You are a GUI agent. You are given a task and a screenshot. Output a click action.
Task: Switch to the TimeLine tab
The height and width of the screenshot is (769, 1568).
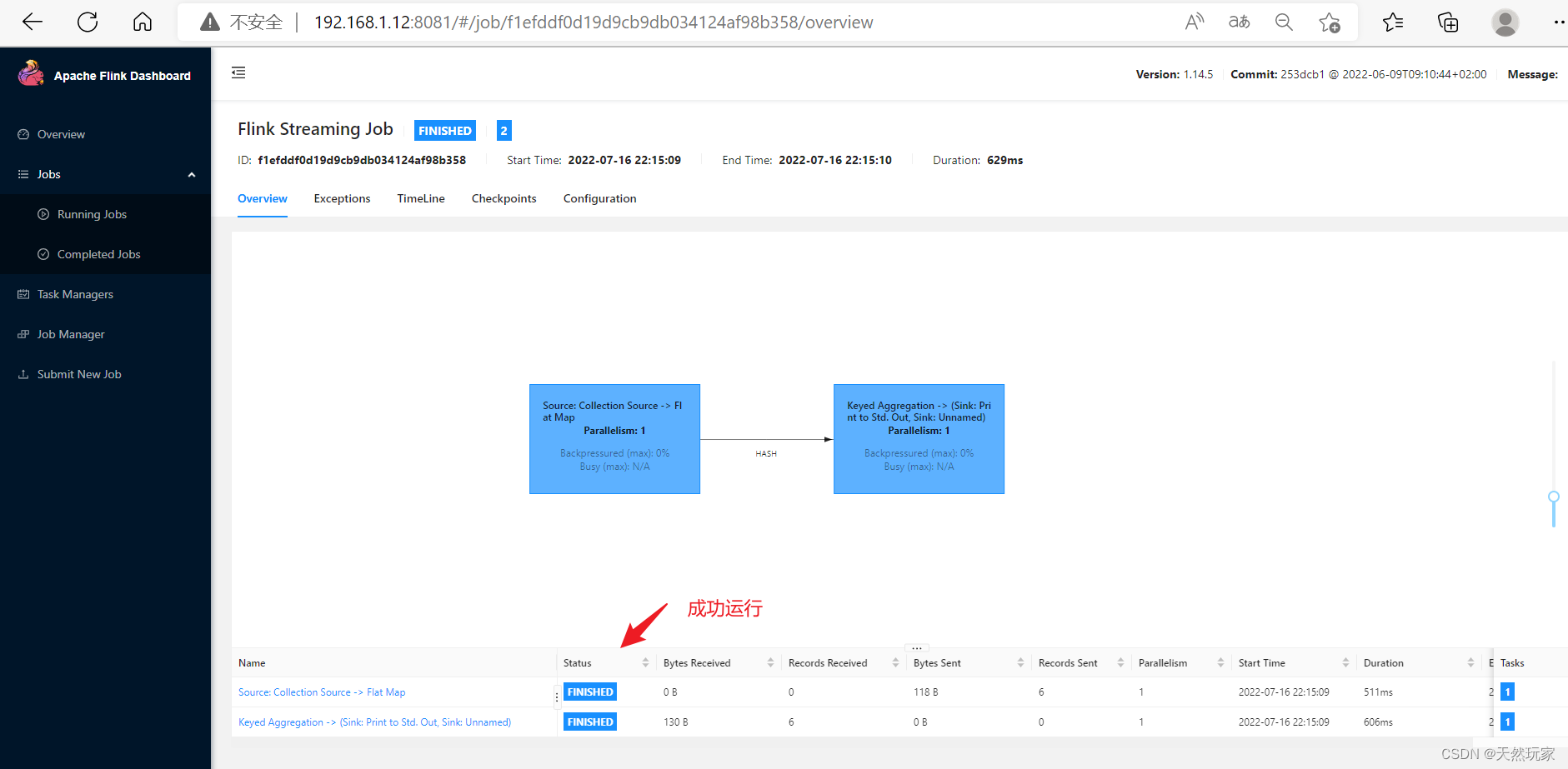click(421, 198)
